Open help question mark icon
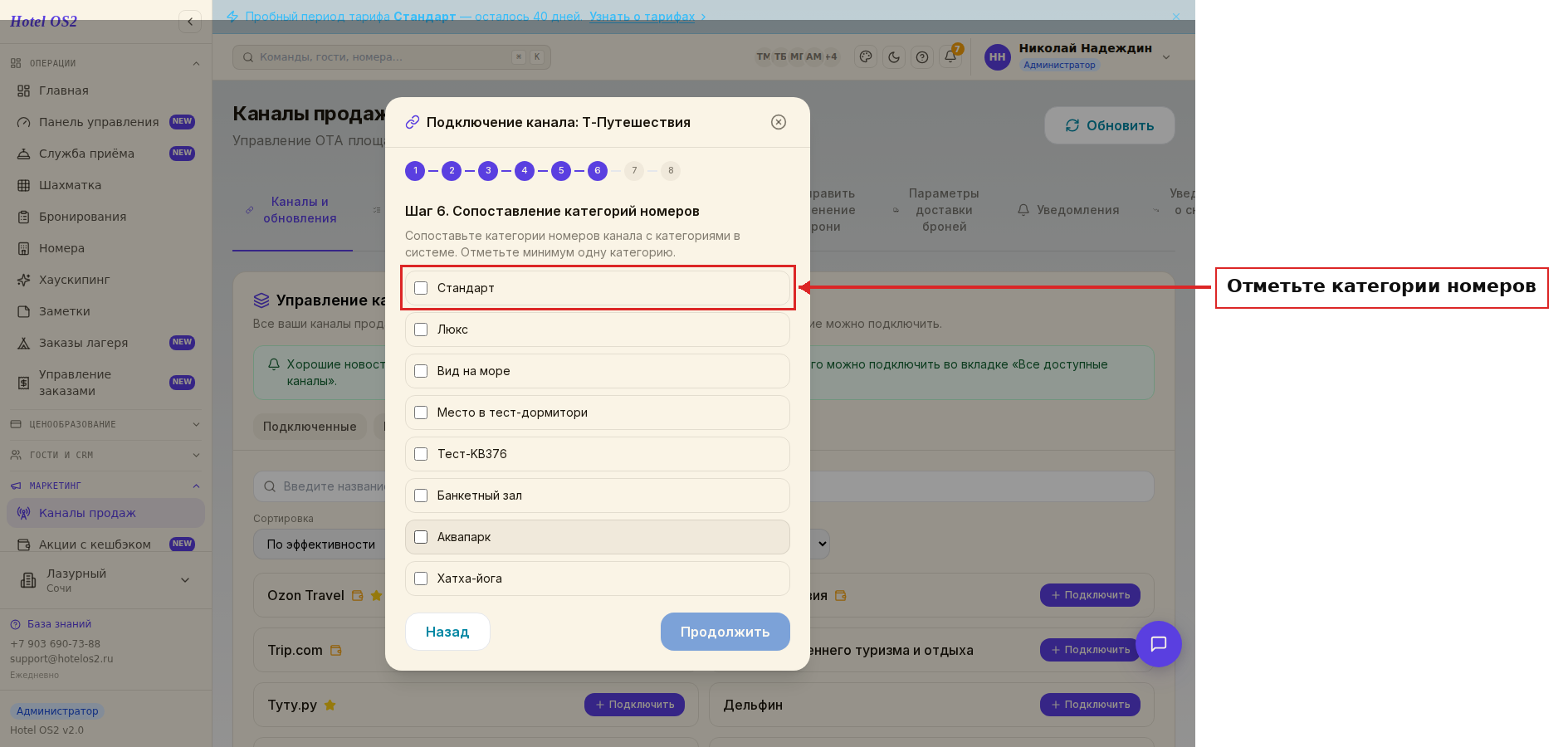Image resolution: width=1568 pixels, height=747 pixels. (x=922, y=57)
